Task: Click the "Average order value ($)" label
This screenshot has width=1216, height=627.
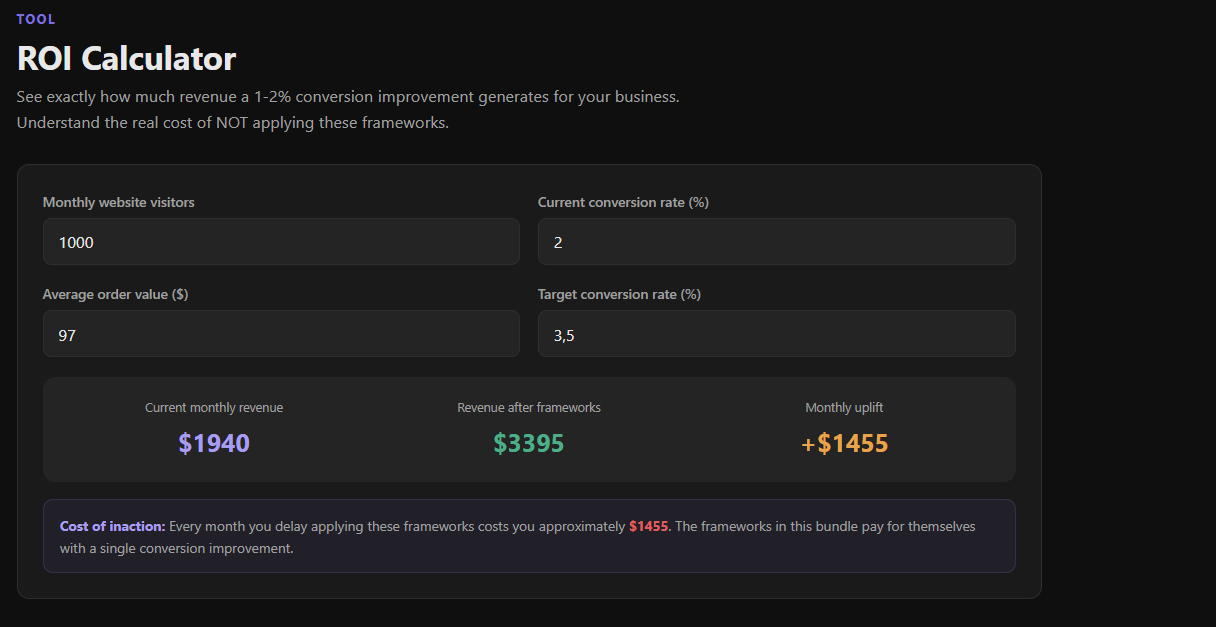Action: pos(115,294)
